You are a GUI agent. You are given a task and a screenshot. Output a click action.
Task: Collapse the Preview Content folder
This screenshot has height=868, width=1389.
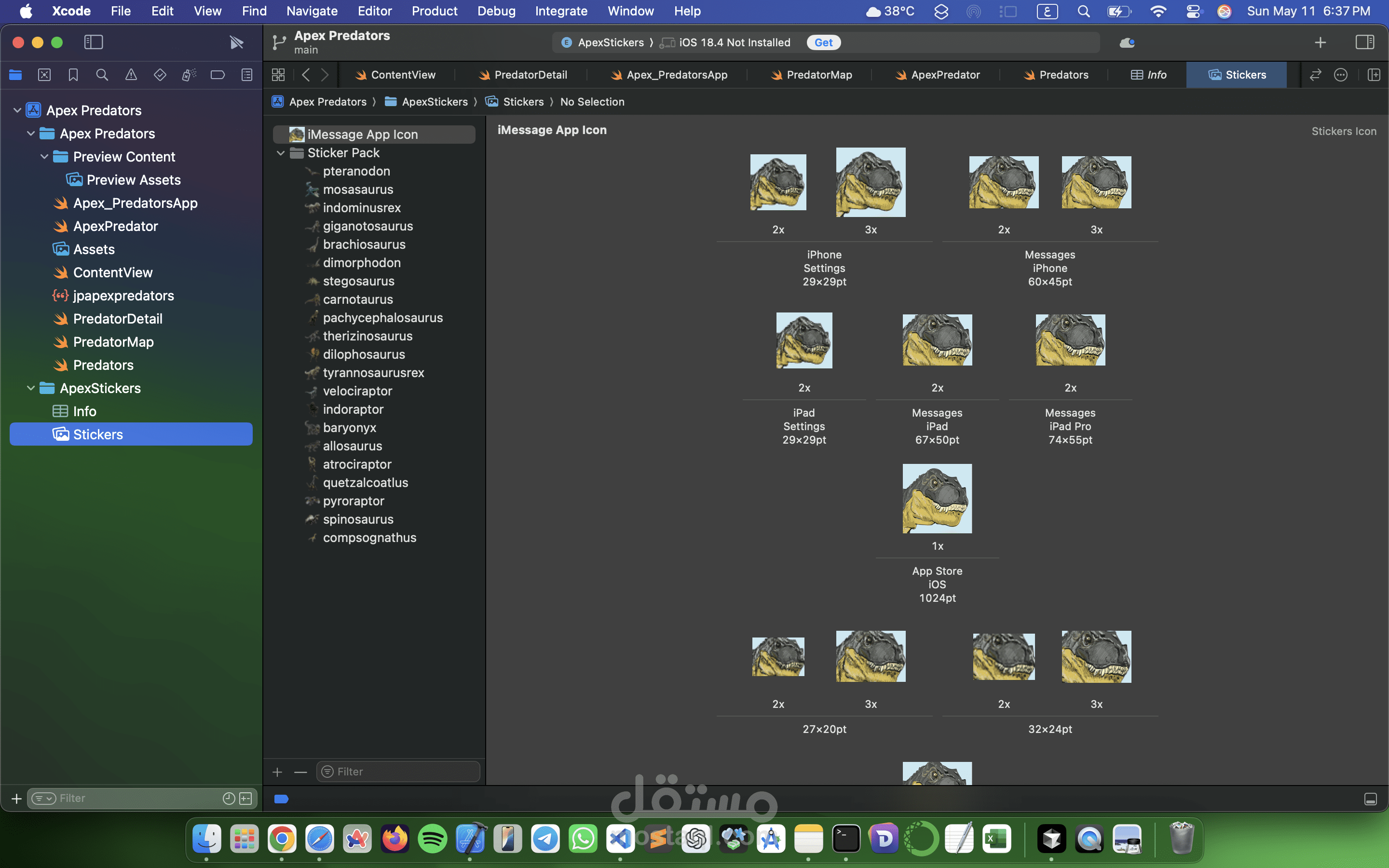click(x=44, y=157)
